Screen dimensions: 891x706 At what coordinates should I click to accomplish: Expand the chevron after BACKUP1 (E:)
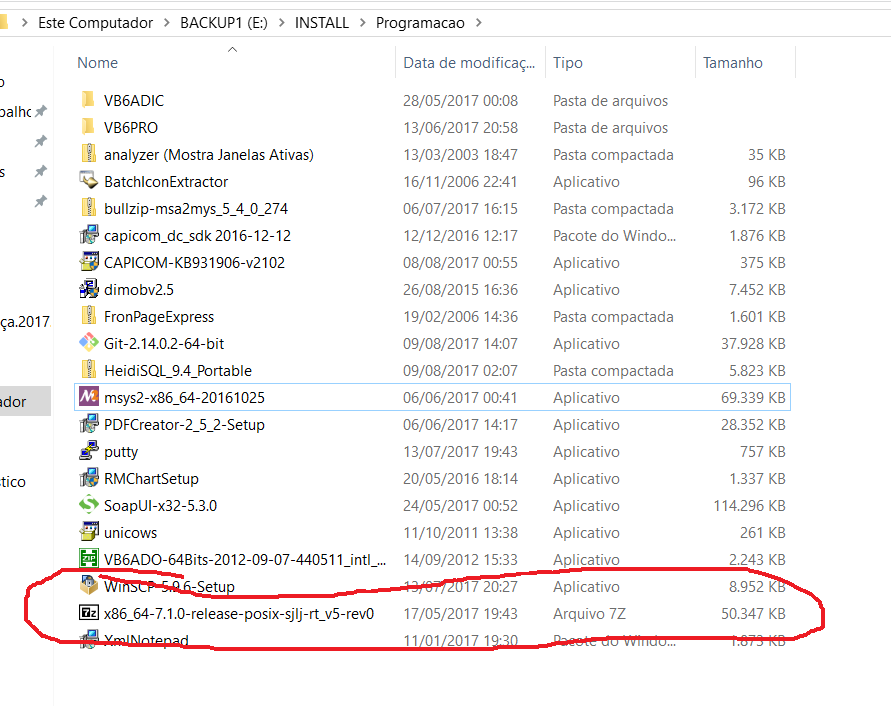(281, 23)
